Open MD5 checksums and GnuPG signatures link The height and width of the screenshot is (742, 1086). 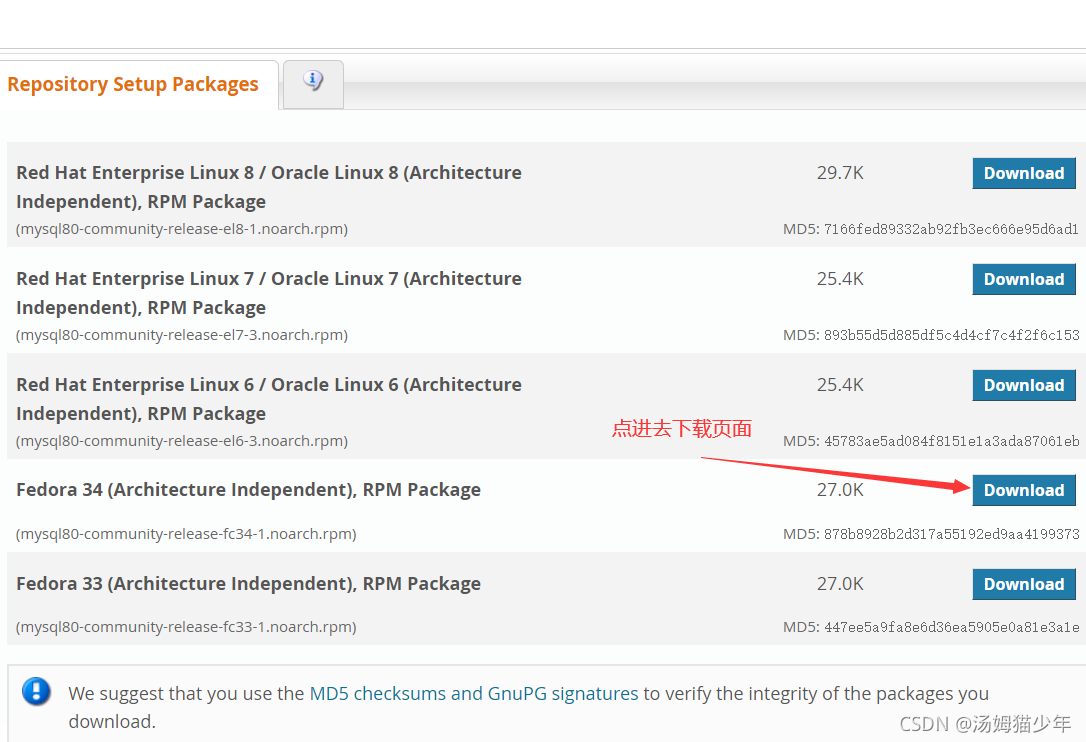474,694
